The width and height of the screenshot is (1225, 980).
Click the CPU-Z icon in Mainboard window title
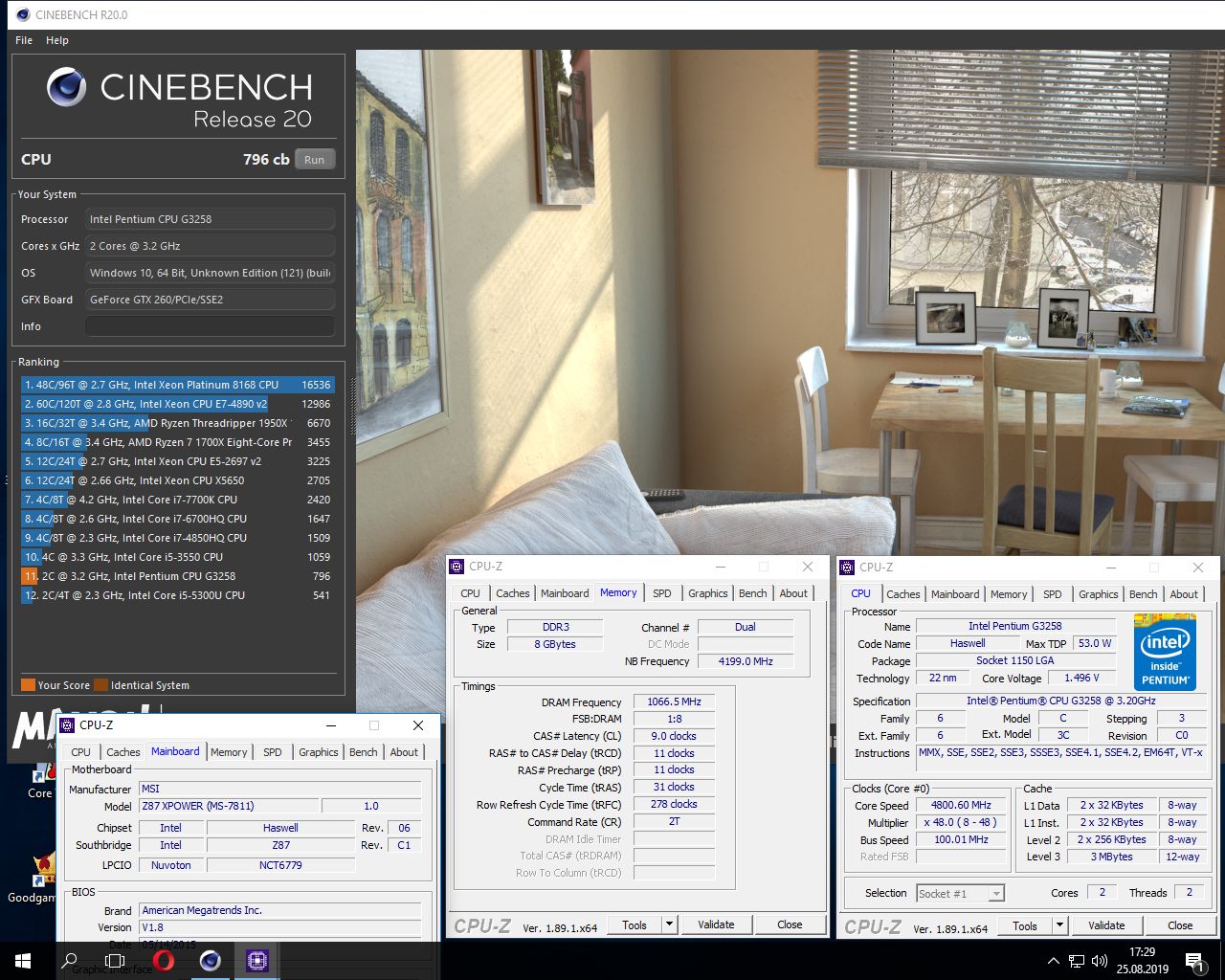[x=67, y=725]
